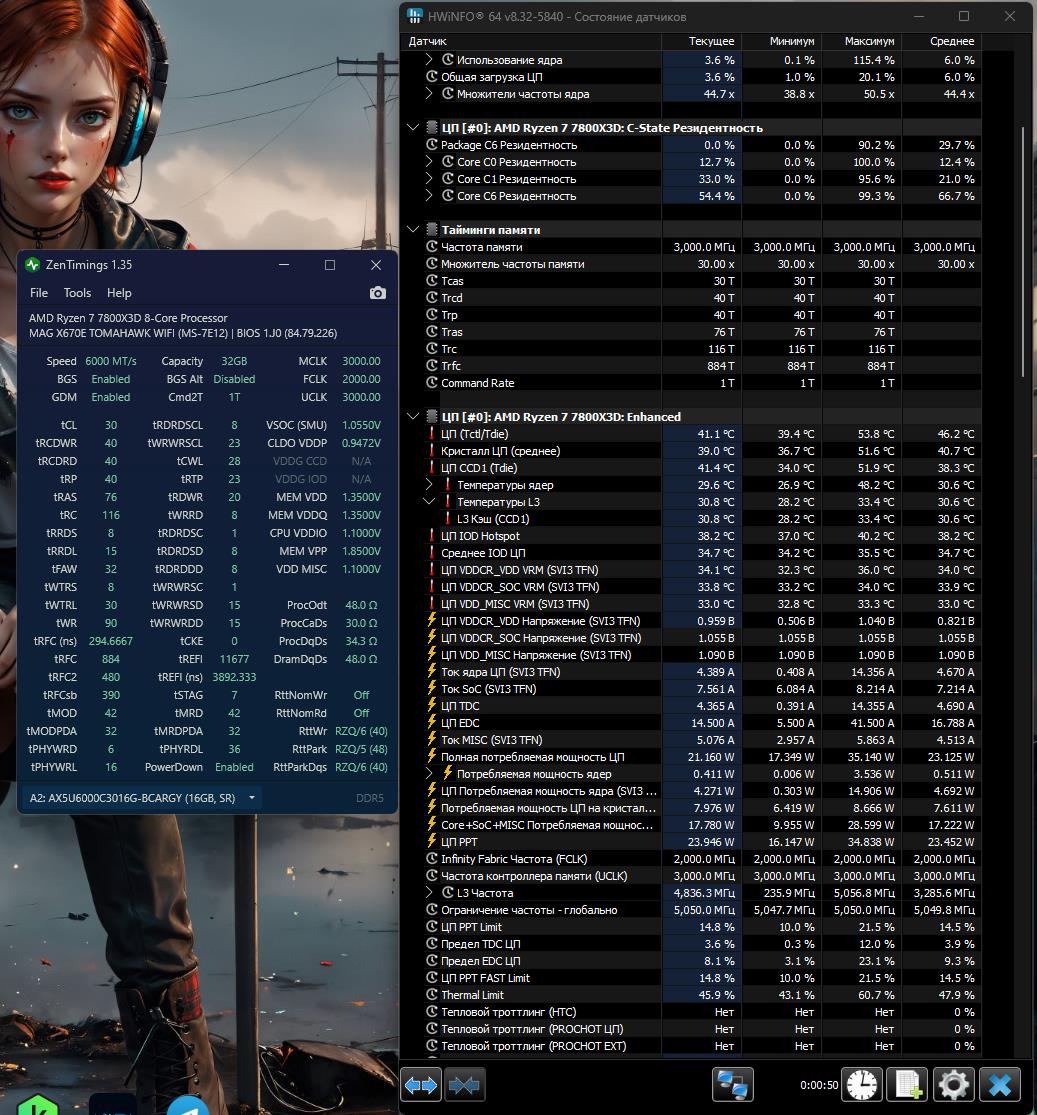Open HWiNFO sensor settings gear icon
This screenshot has height=1115, width=1037.
point(954,1085)
